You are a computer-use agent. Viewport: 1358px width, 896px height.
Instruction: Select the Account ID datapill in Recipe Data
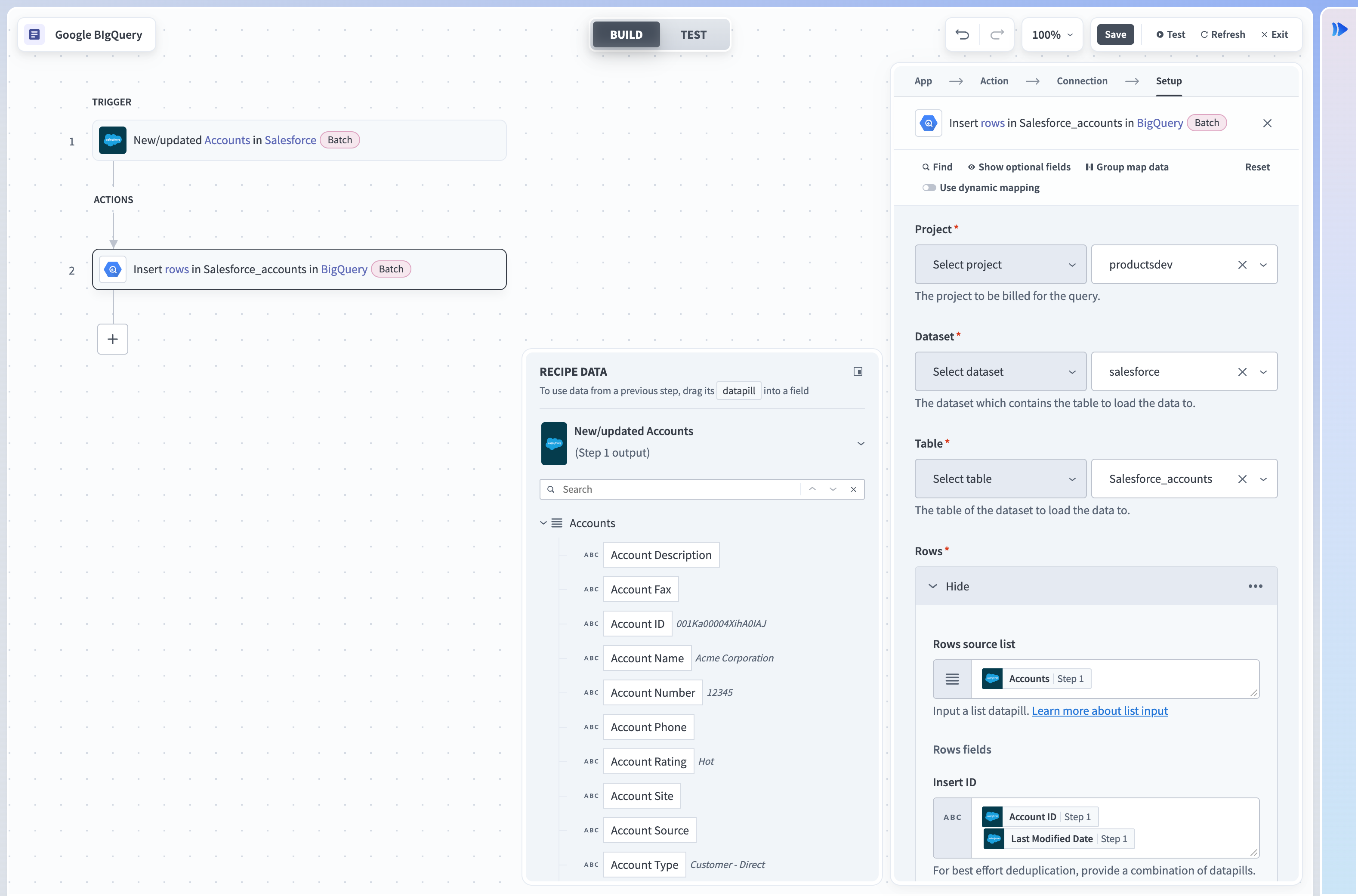pyautogui.click(x=637, y=624)
